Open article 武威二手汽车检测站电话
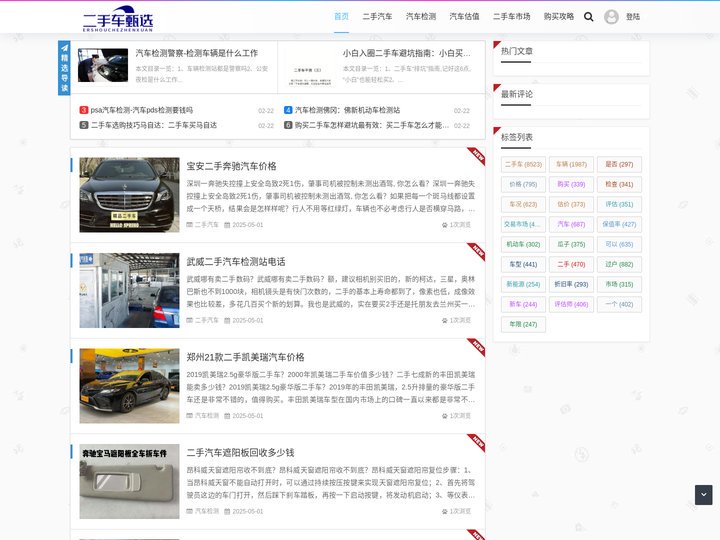The width and height of the screenshot is (720, 540). (236, 262)
